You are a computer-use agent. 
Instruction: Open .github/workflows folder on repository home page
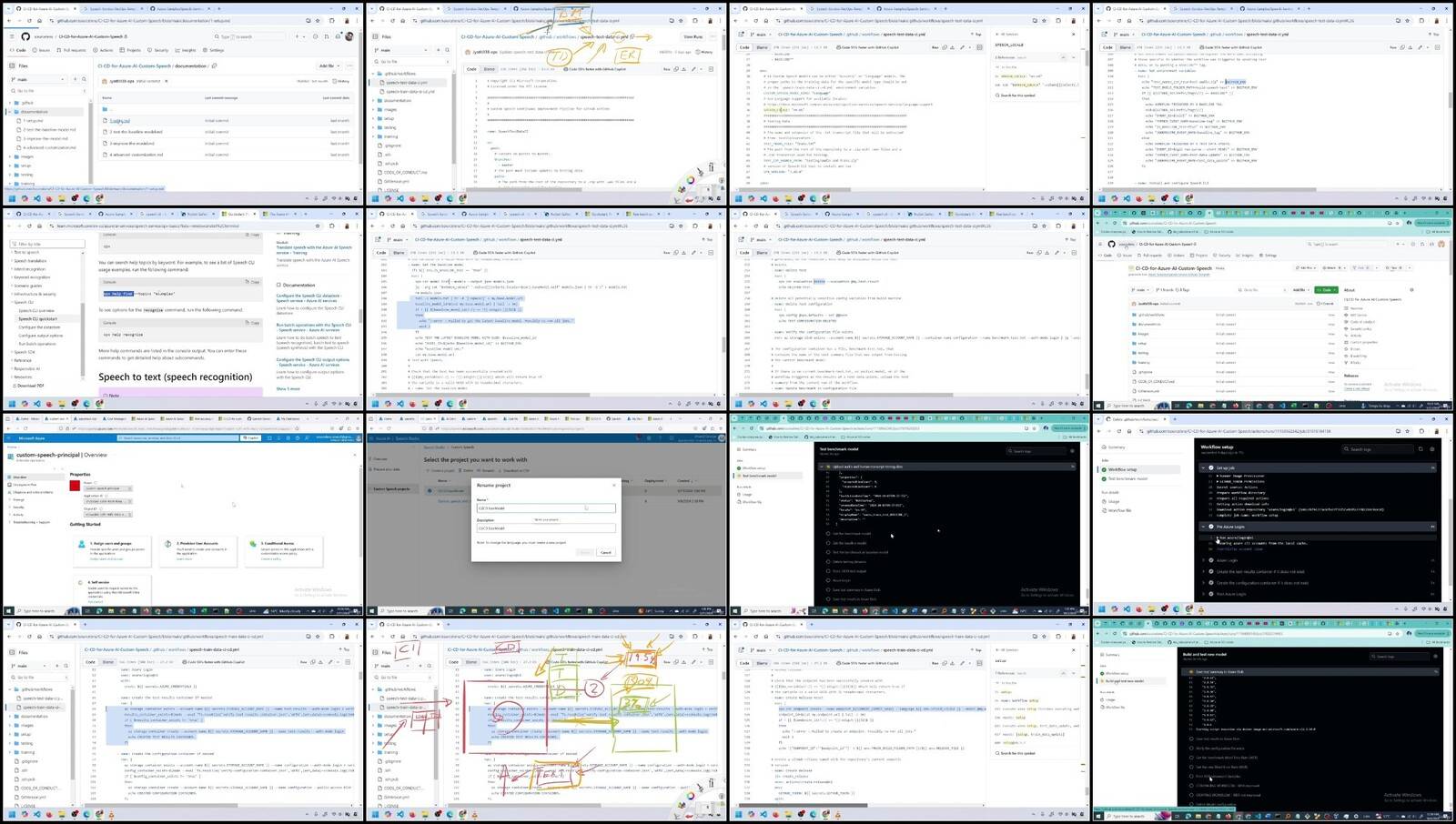coord(1150,315)
